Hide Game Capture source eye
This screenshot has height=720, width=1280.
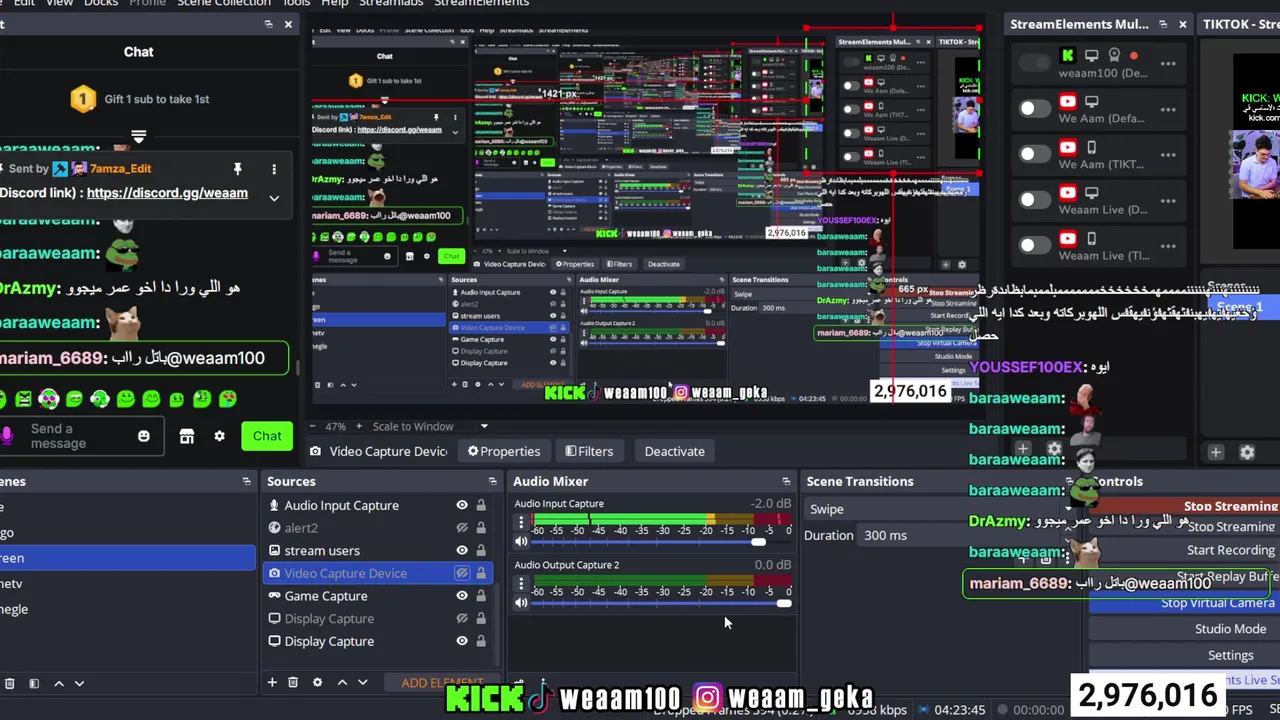coord(462,596)
